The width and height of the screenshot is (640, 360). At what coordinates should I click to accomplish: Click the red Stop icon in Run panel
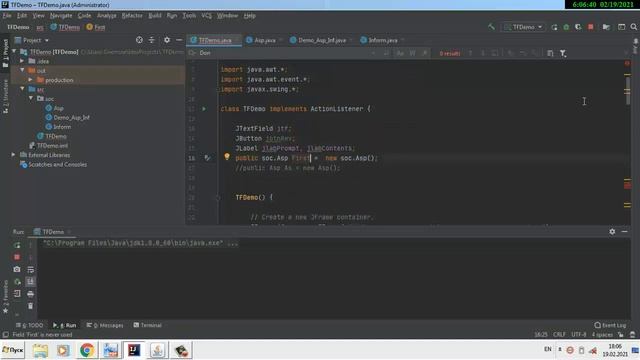click(x=17, y=257)
